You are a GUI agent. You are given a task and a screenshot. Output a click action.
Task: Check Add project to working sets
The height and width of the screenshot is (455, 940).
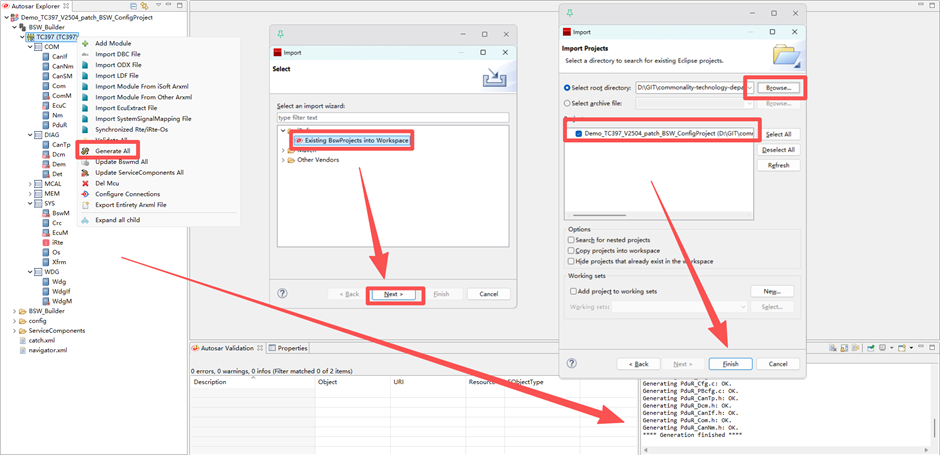[x=573, y=291]
